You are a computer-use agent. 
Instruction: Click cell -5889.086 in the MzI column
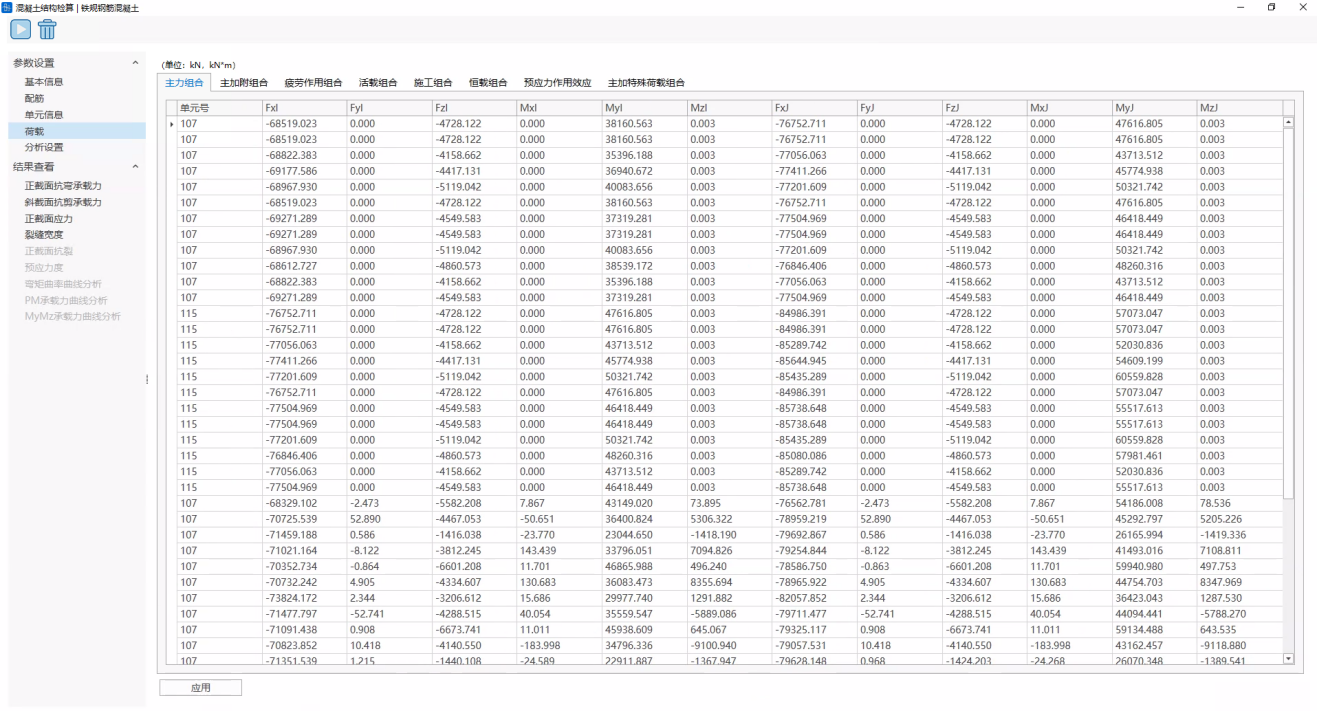729,614
